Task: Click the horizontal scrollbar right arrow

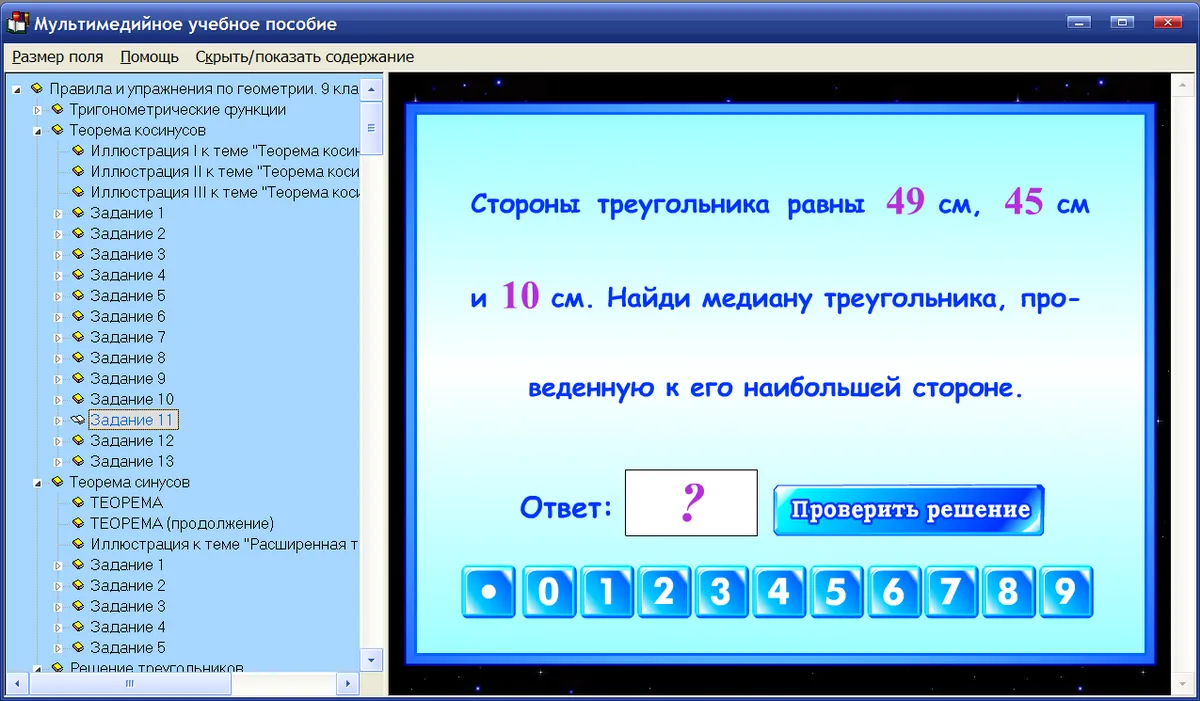Action: point(349,684)
